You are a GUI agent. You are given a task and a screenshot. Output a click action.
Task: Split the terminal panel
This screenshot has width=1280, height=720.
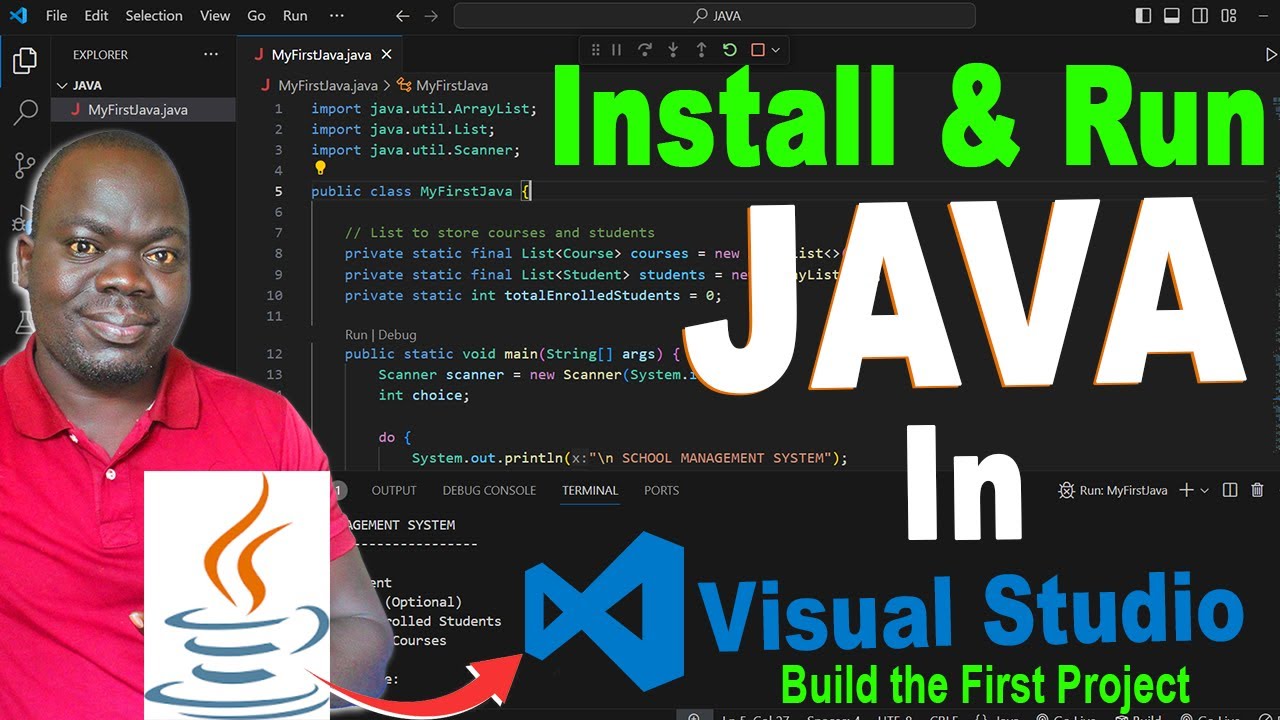click(x=1230, y=490)
